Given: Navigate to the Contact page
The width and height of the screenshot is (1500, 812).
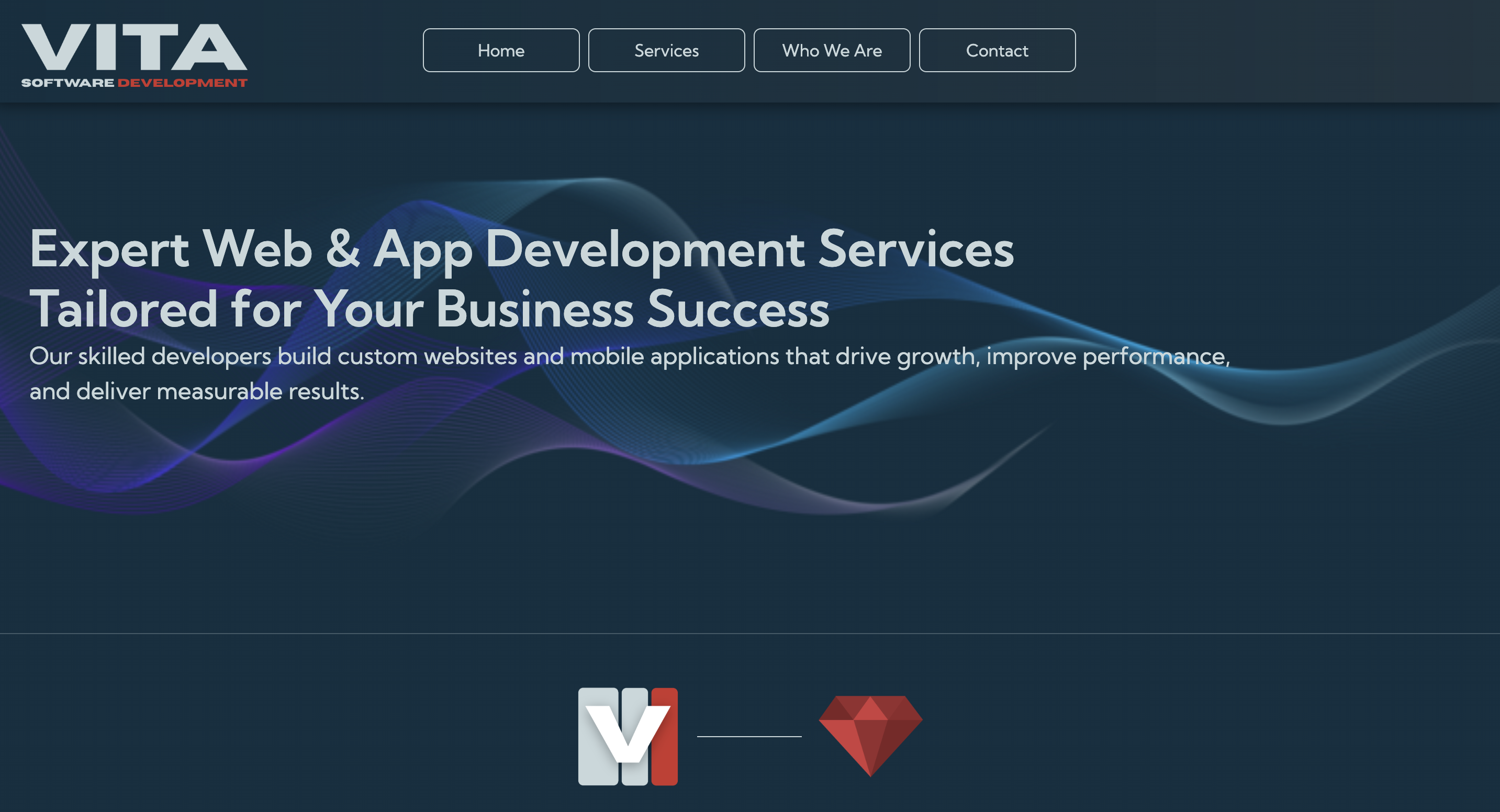Looking at the screenshot, I should 997,50.
